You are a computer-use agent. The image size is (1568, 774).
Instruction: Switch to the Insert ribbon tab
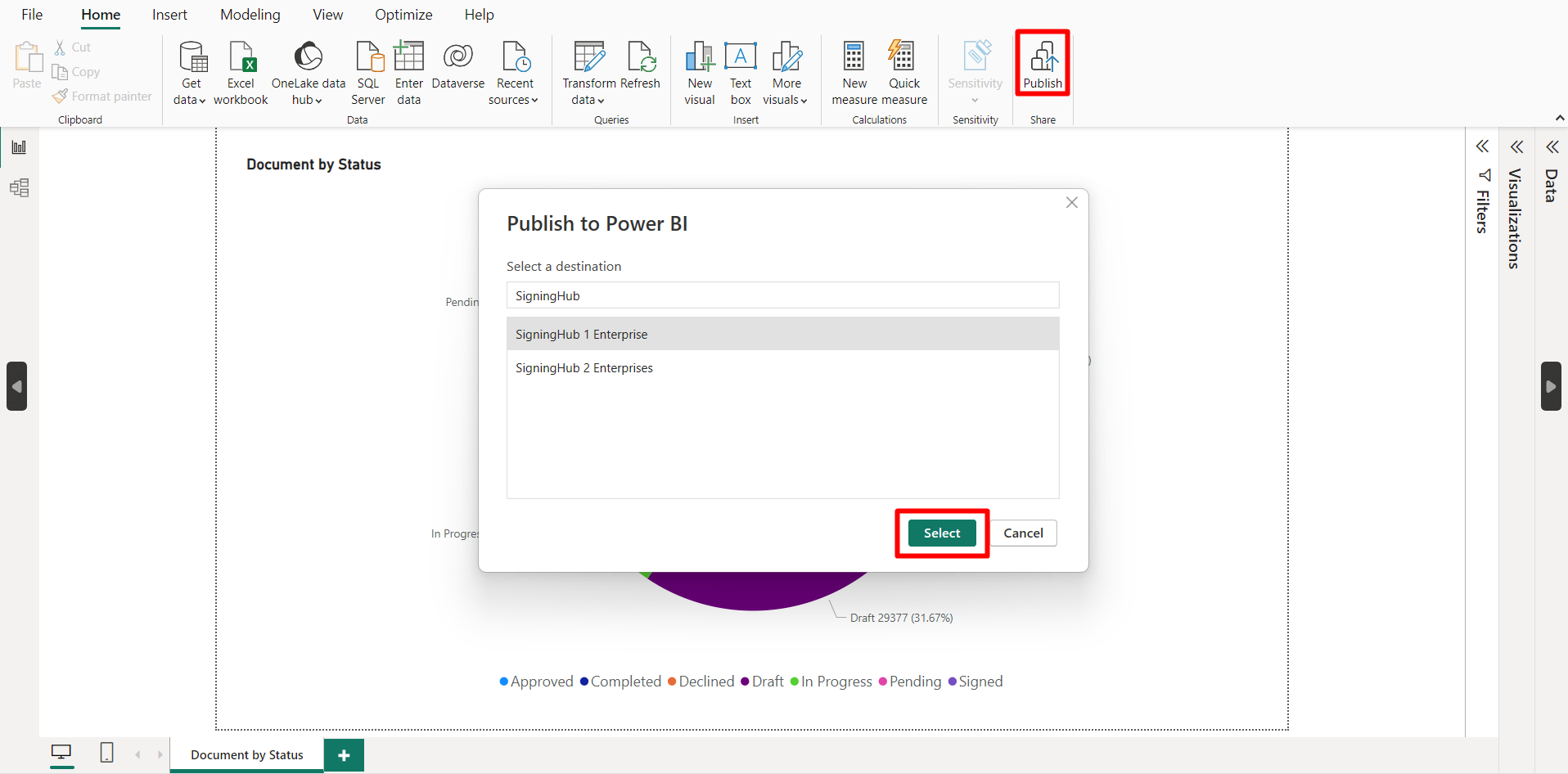pyautogui.click(x=169, y=15)
